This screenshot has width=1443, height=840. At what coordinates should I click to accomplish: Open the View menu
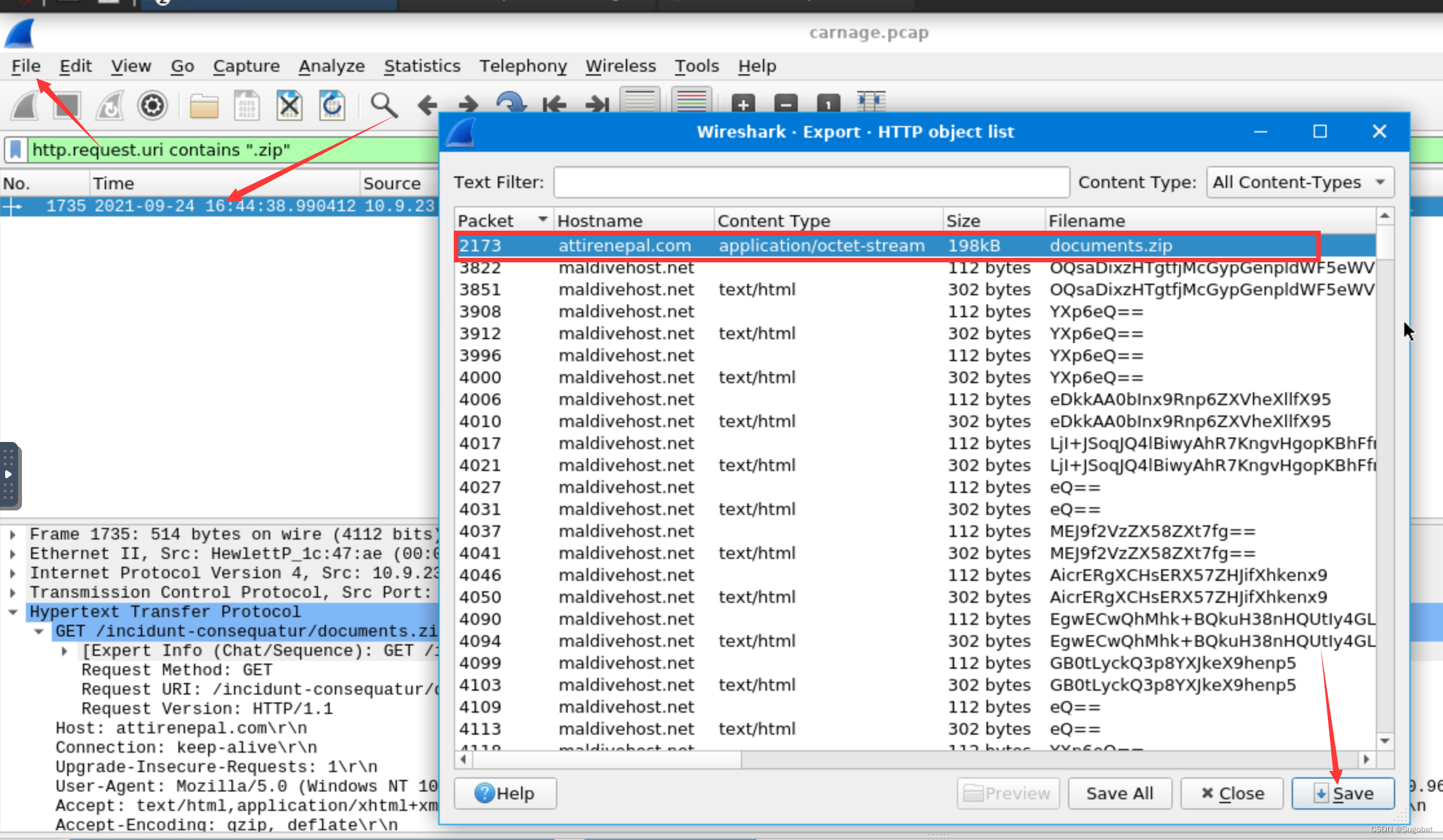[x=131, y=66]
